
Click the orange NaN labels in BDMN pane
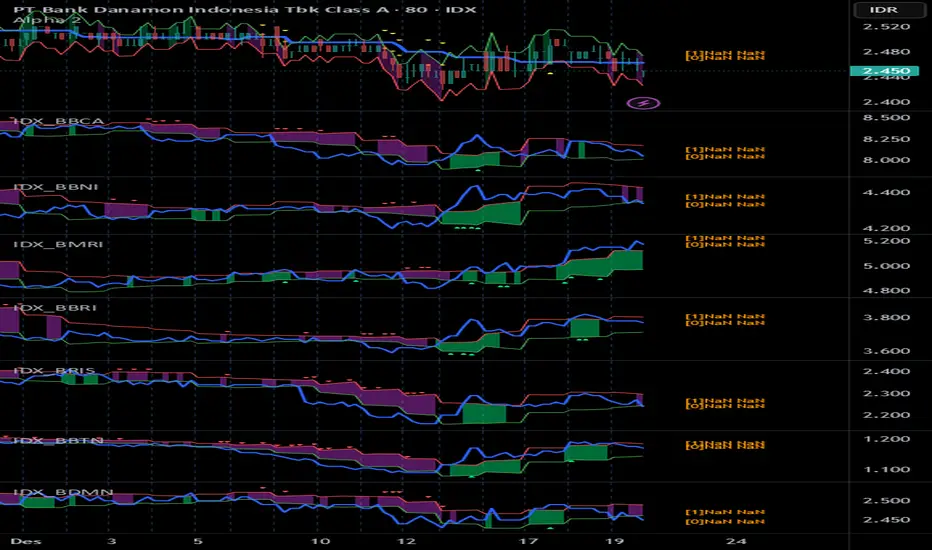point(725,517)
